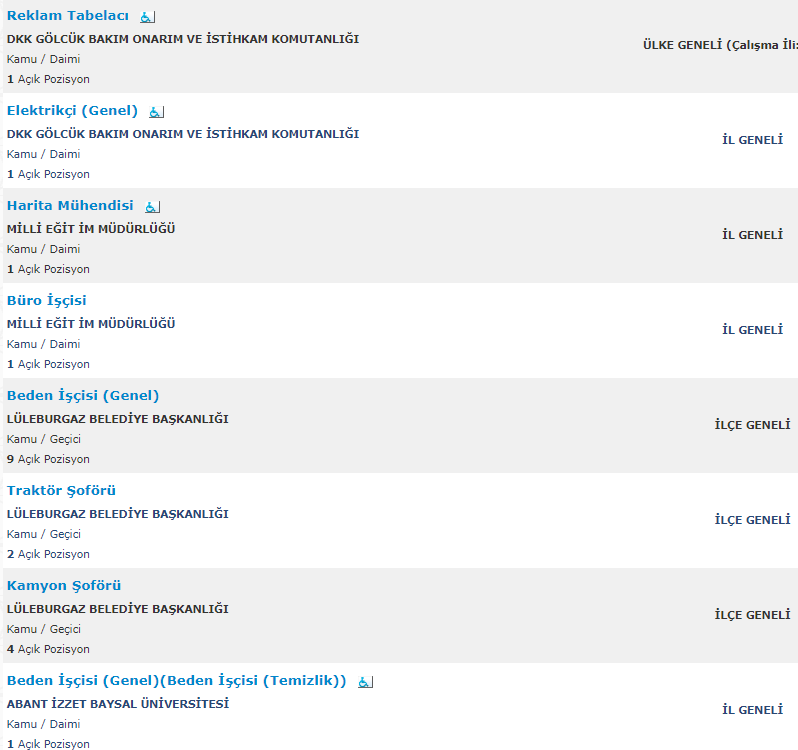Screen dimensions: 798x750
Task: Open the Elektrikçi (Genel) job title
Action: pyautogui.click(x=72, y=111)
